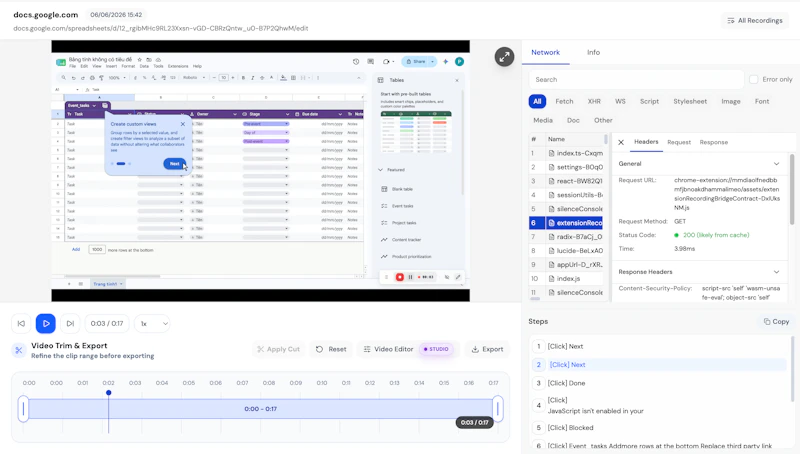Open the 1x playback speed dropdown

click(x=152, y=323)
